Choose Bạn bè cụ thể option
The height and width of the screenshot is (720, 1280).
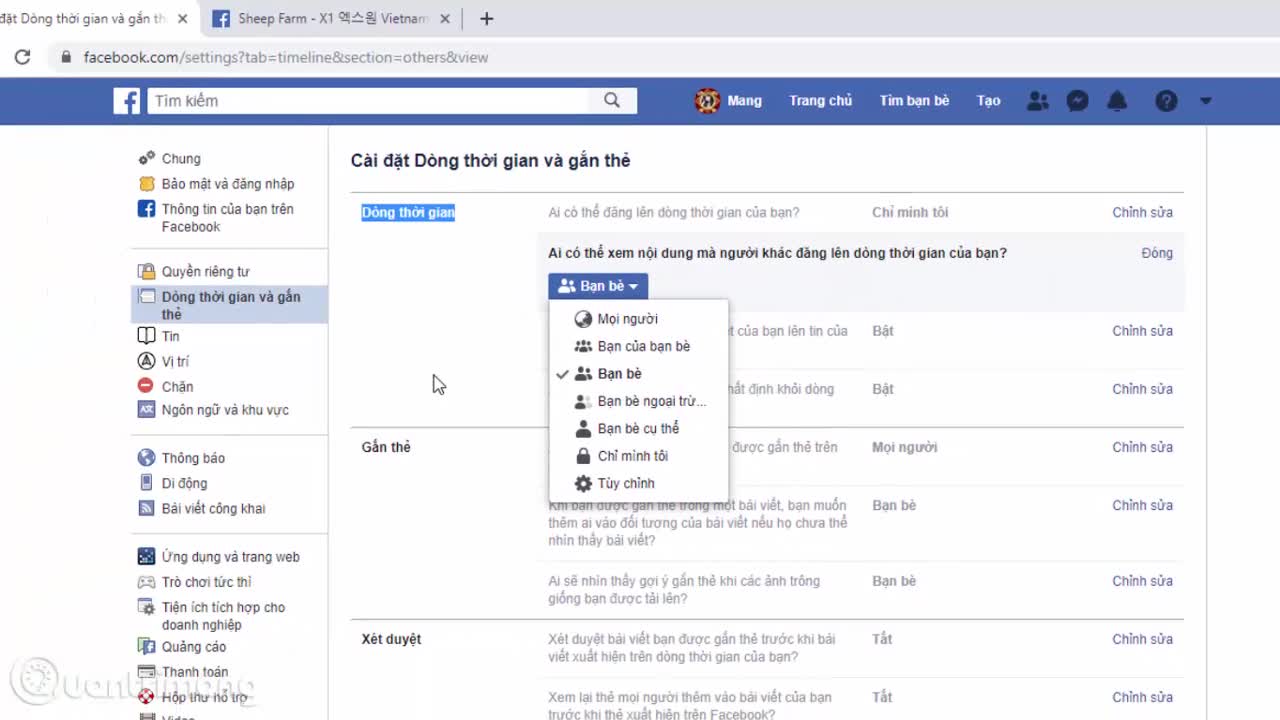pyautogui.click(x=638, y=429)
